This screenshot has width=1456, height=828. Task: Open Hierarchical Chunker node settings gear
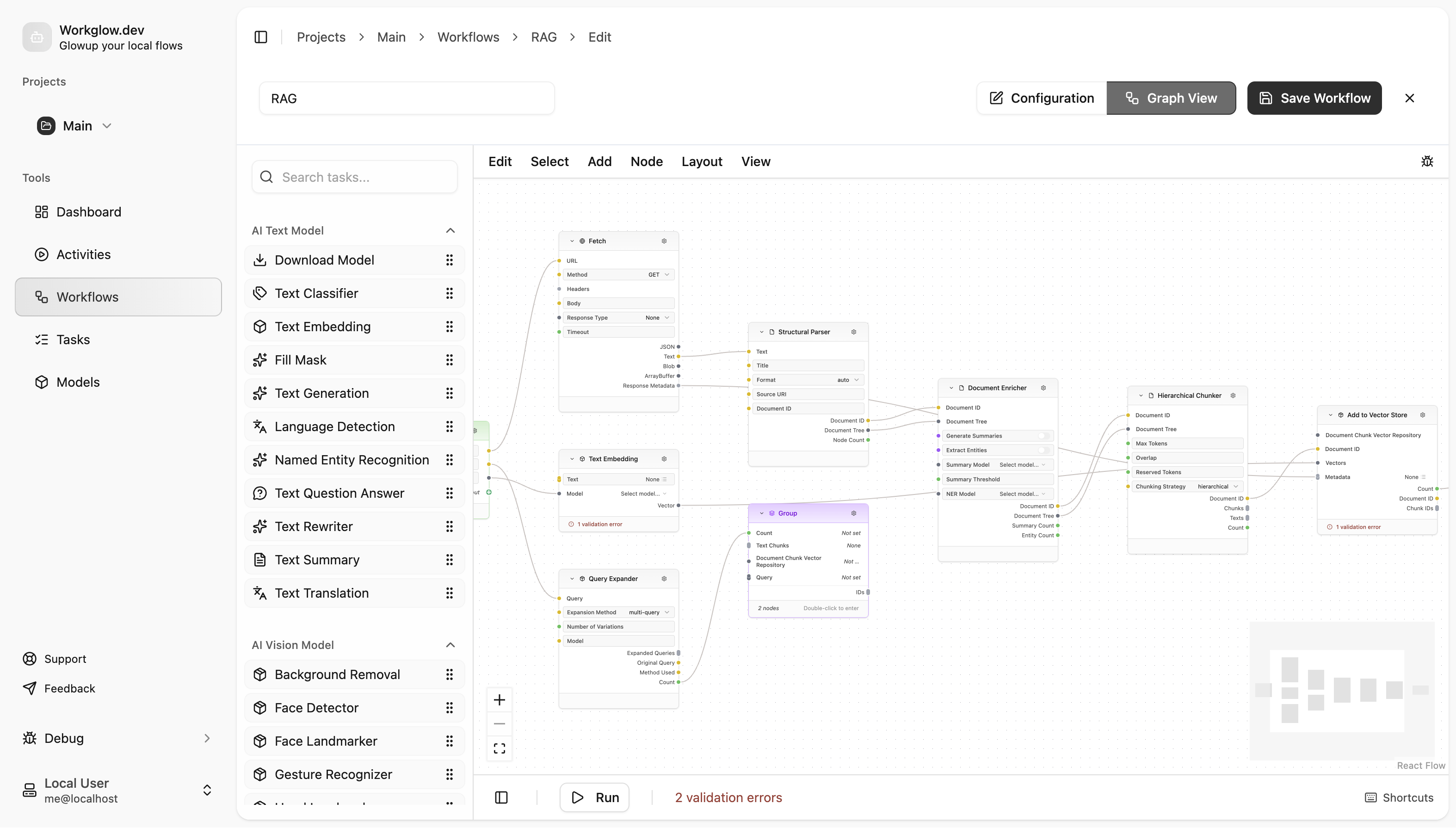pos(1233,396)
